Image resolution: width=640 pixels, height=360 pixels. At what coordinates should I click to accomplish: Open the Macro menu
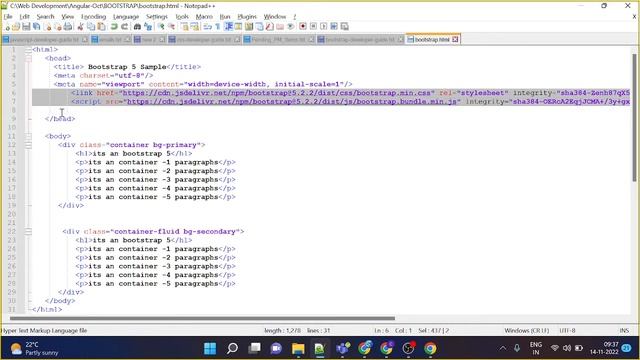204,17
